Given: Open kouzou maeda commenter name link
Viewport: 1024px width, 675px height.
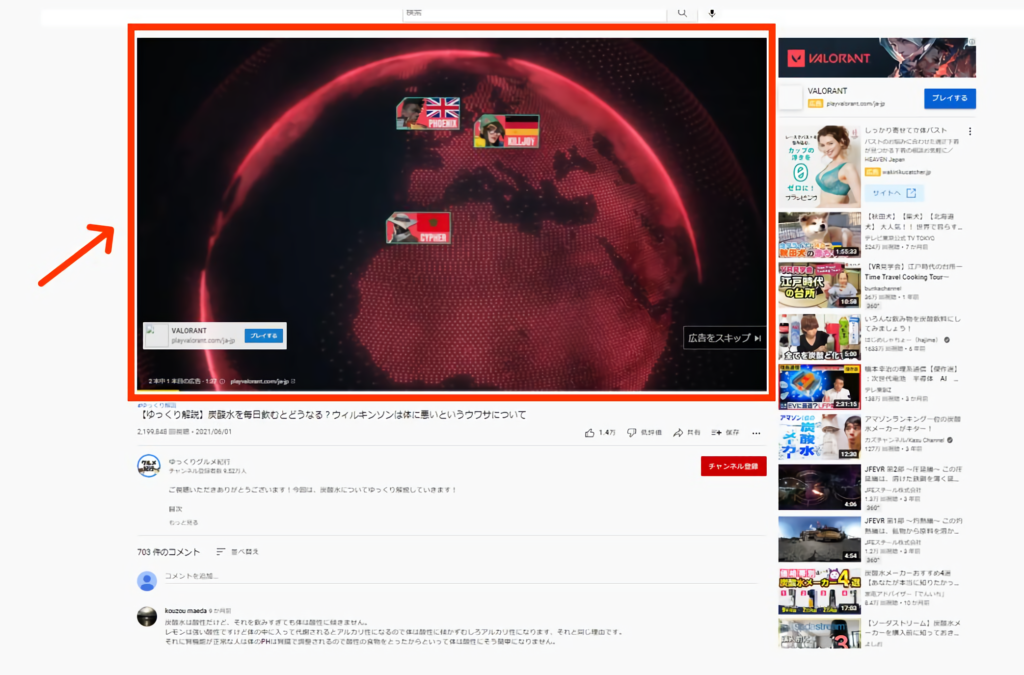Looking at the screenshot, I should (x=185, y=611).
